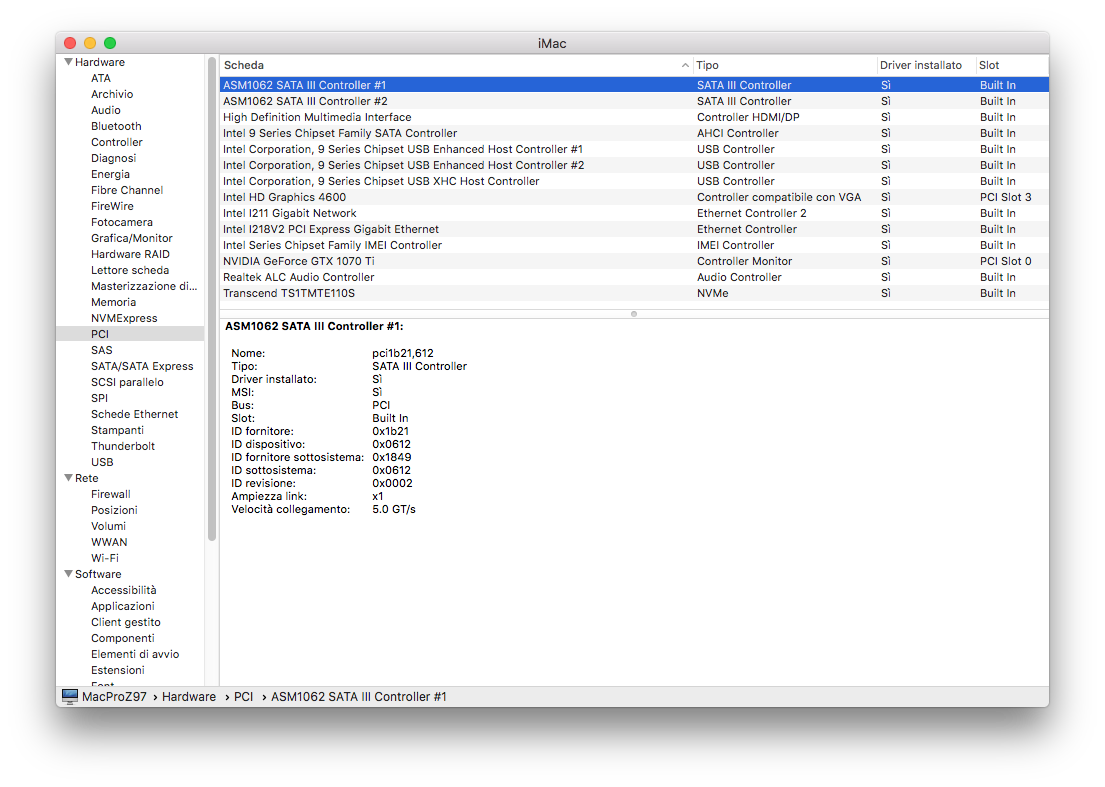This screenshot has height=787, width=1105.
Task: Select Lettore scheda in sidebar
Action: [130, 271]
